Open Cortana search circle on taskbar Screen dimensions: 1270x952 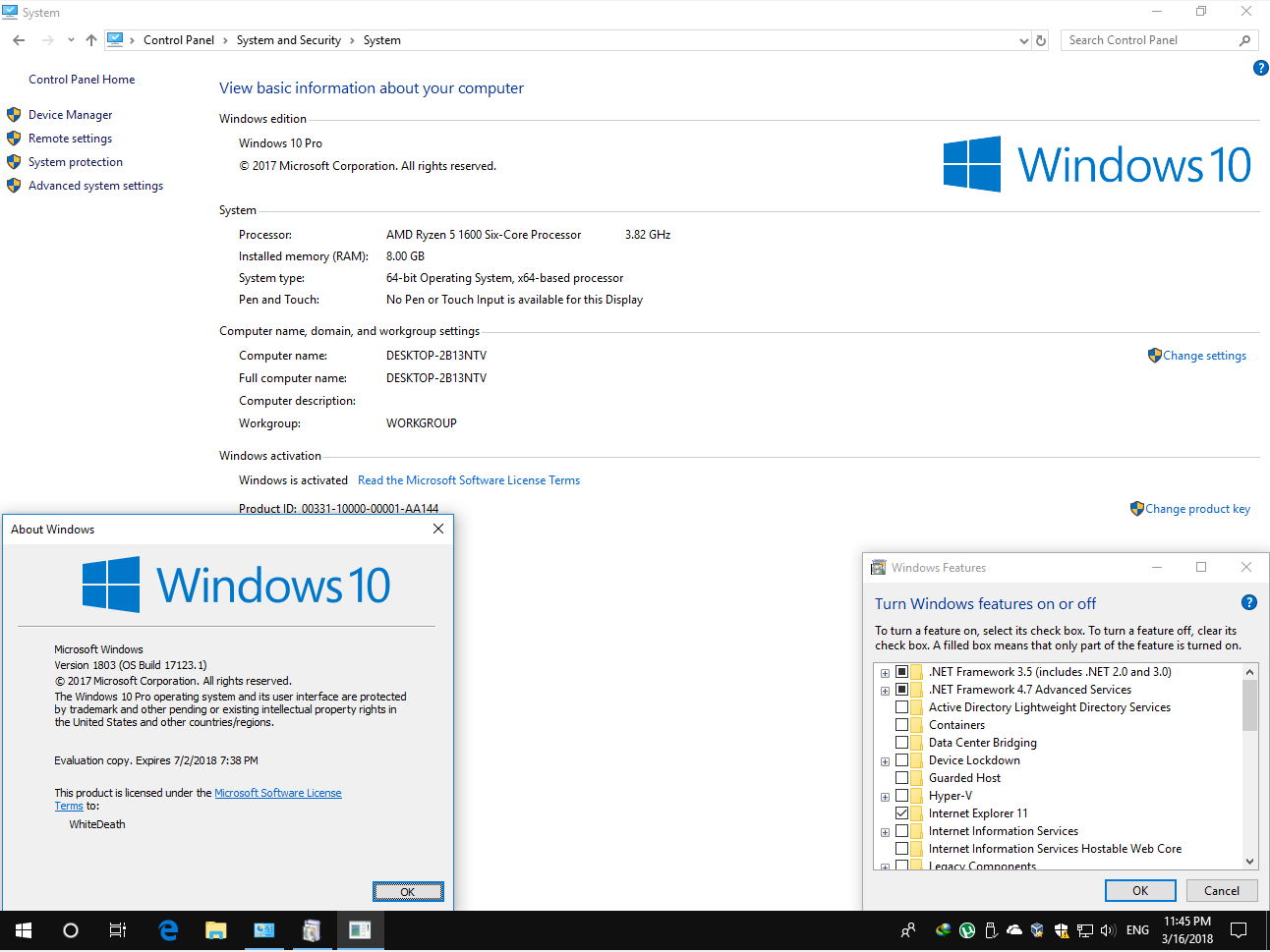click(x=71, y=930)
